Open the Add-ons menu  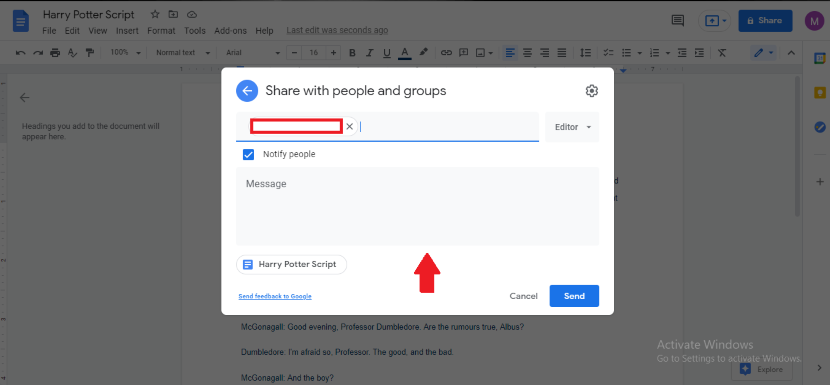[230, 31]
